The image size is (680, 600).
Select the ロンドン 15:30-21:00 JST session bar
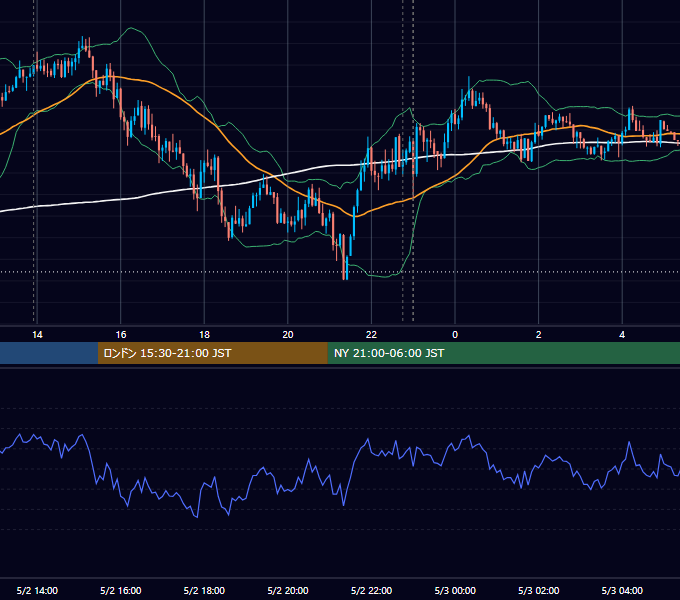(212, 353)
